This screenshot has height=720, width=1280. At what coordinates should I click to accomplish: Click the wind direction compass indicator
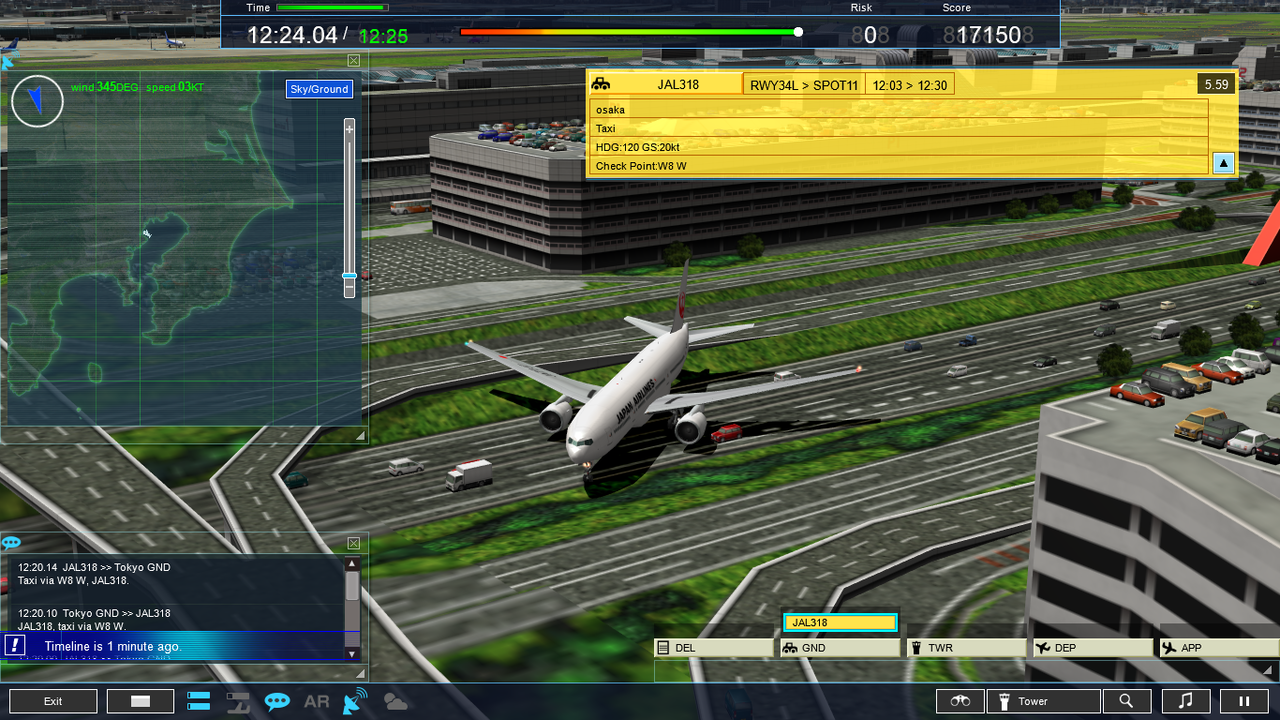pyautogui.click(x=37, y=100)
